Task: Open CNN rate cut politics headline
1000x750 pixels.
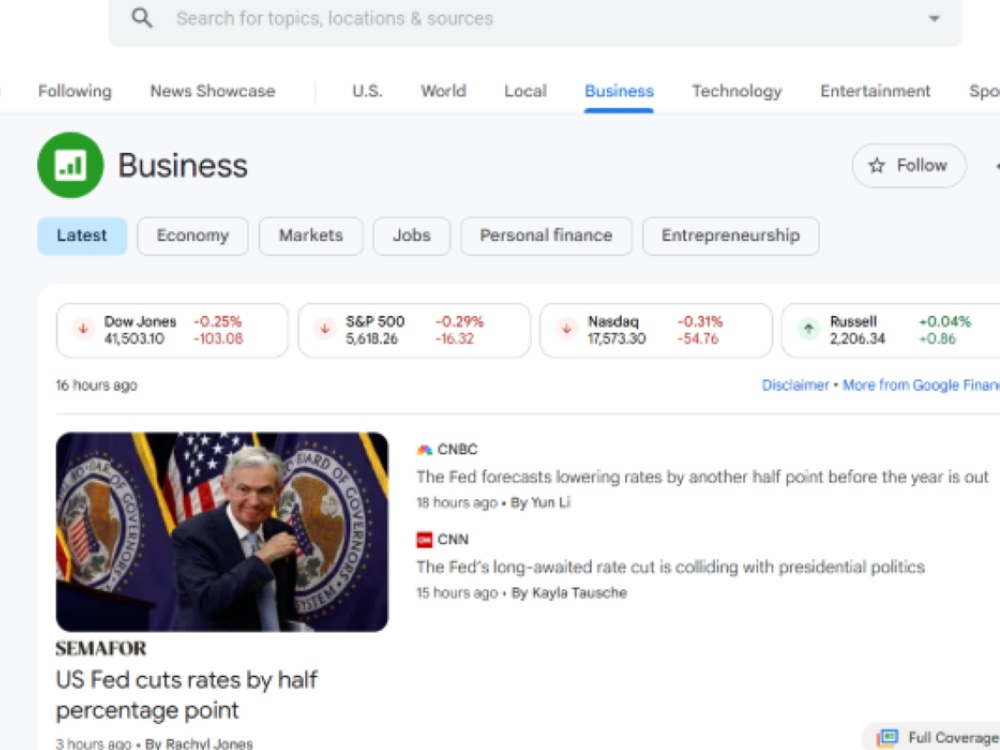Action: (x=670, y=568)
